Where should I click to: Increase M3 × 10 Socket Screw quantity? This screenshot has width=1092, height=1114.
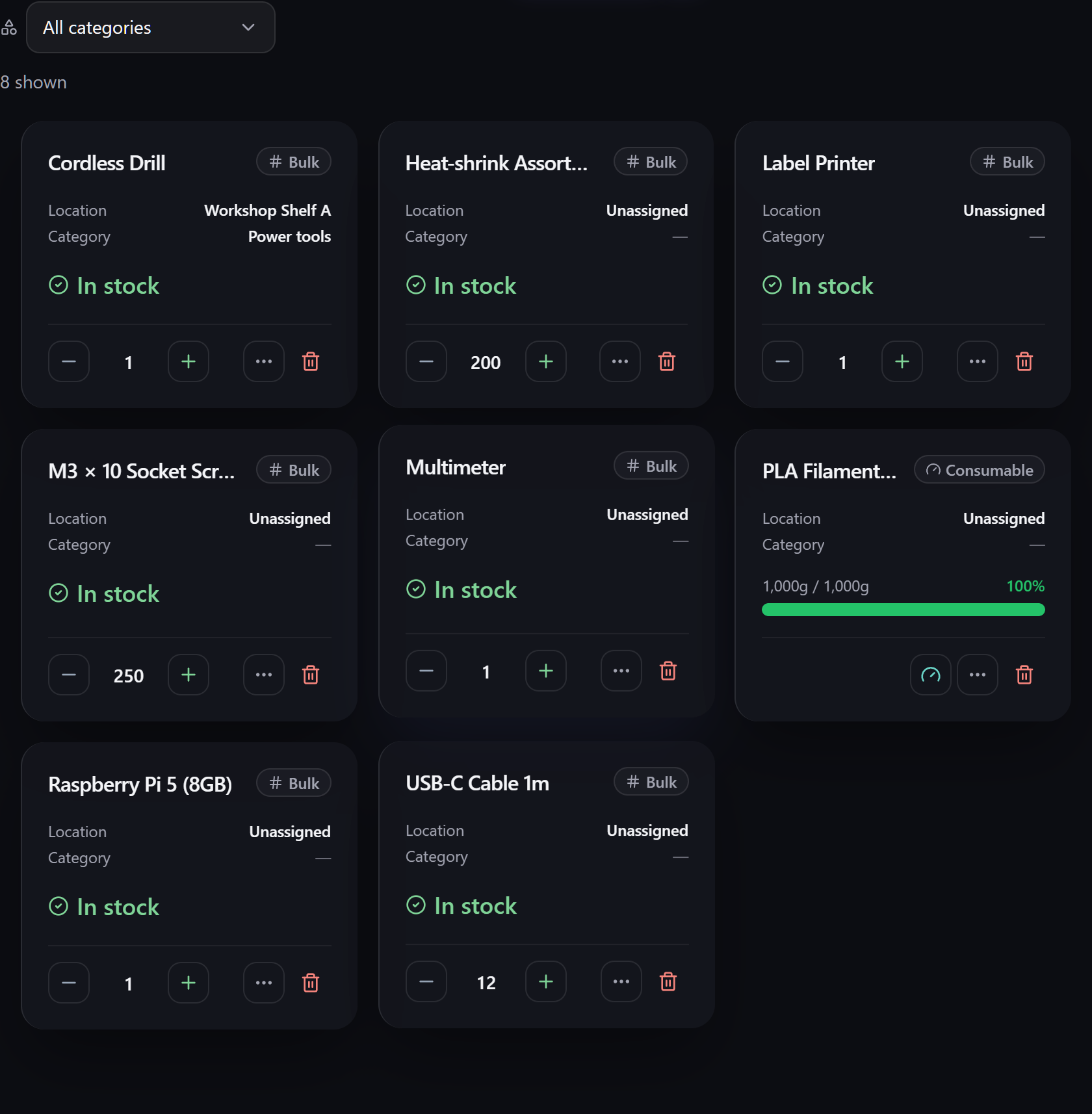(188, 675)
